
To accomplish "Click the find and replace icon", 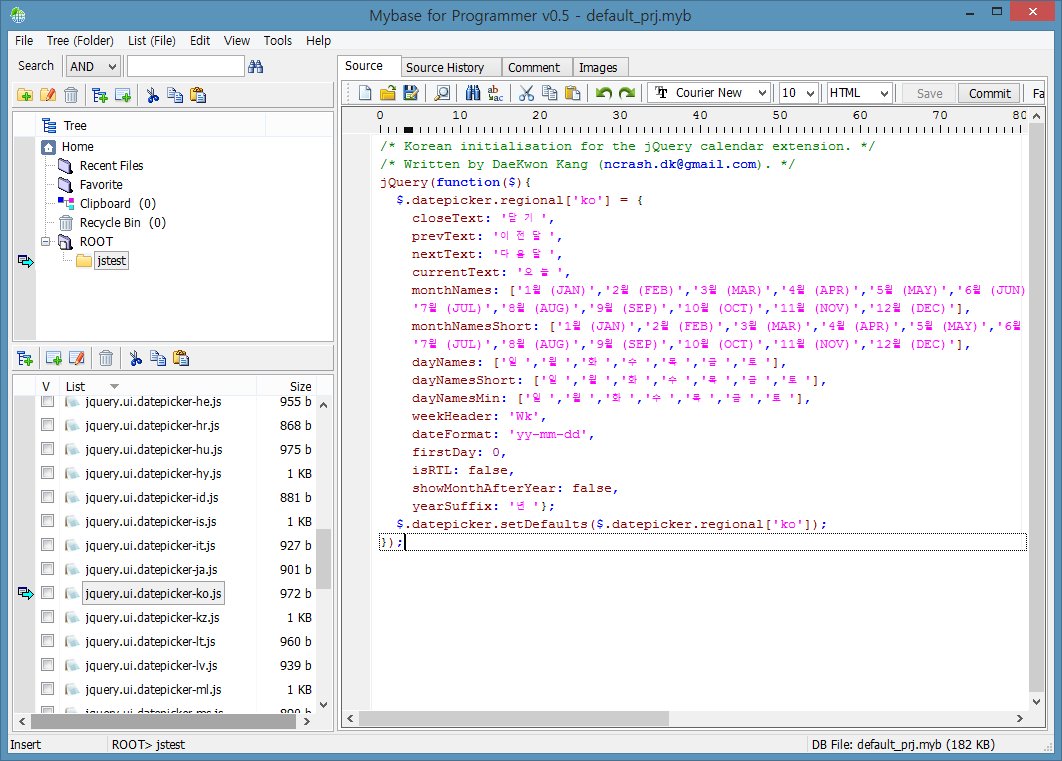I will 495,93.
